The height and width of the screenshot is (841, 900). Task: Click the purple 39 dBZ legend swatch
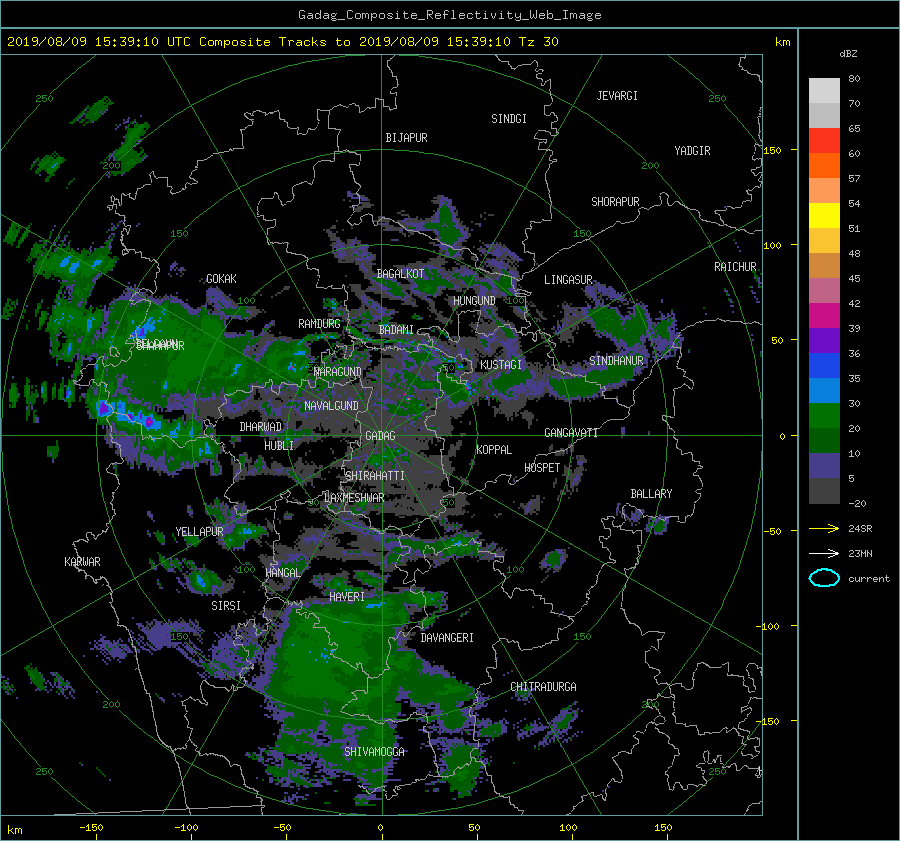pos(824,340)
